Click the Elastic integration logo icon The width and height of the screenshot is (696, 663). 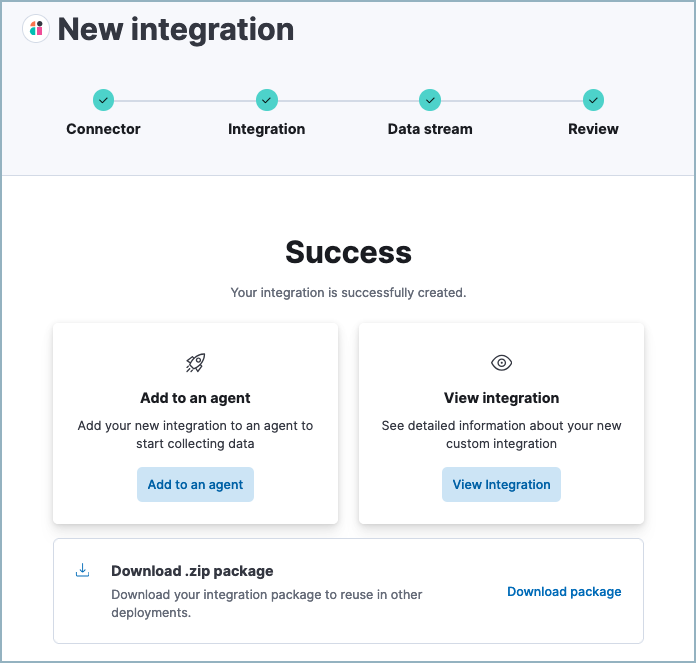tap(37, 30)
